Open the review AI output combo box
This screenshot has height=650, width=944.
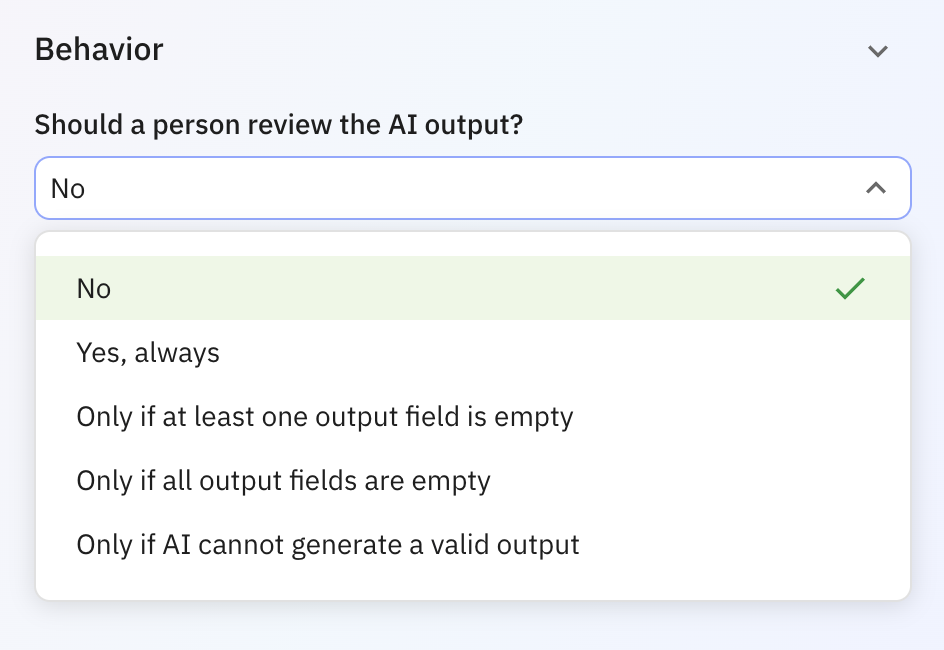(x=472, y=188)
